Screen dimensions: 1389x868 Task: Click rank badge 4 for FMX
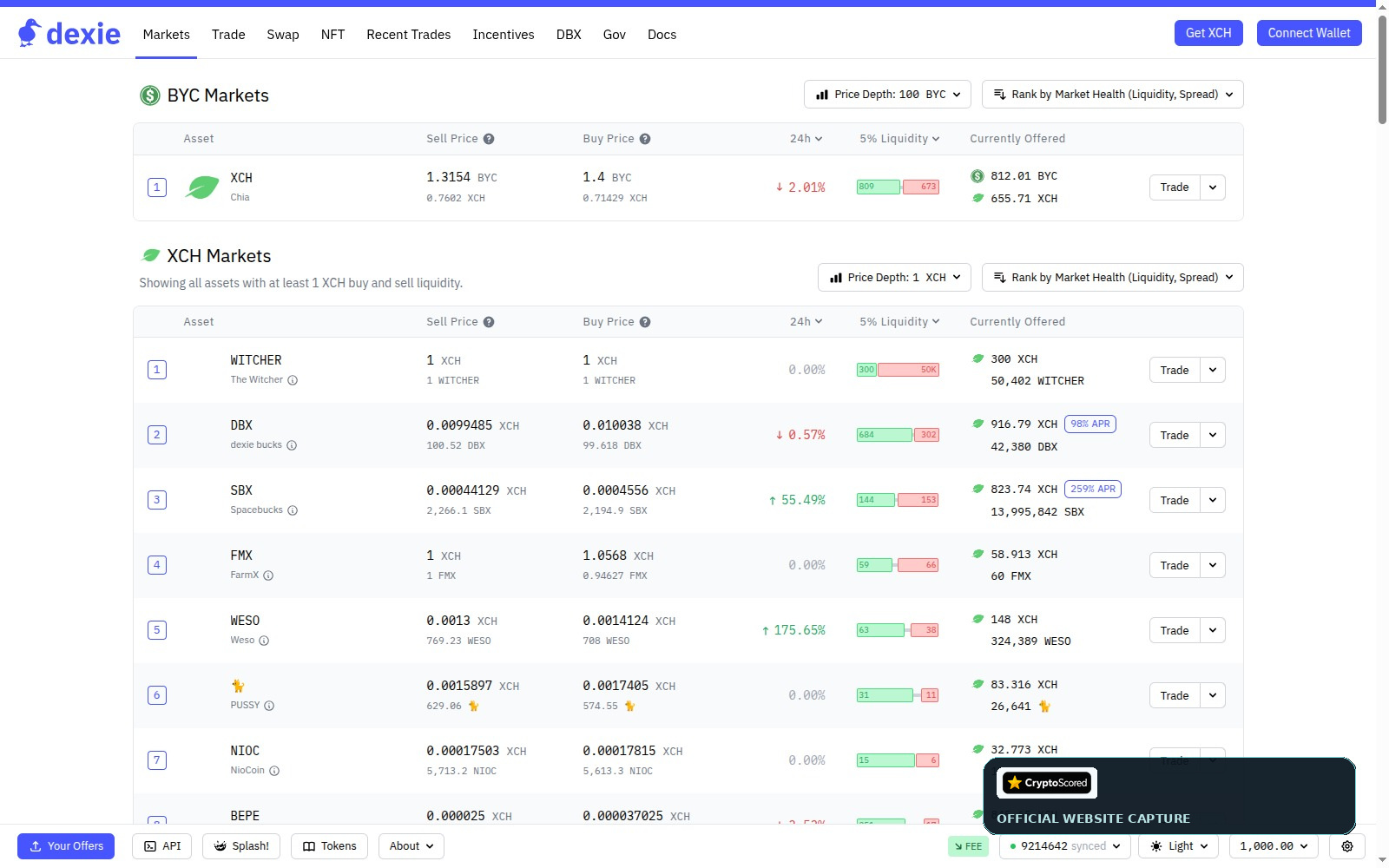[157, 565]
